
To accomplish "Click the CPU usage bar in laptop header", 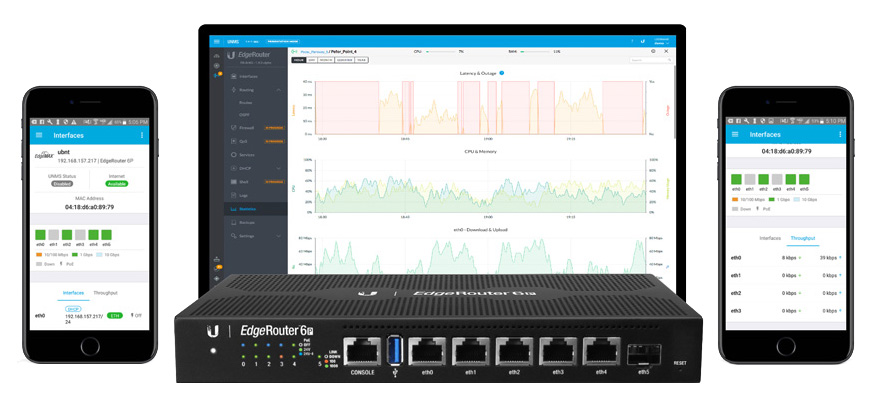I will pos(440,51).
